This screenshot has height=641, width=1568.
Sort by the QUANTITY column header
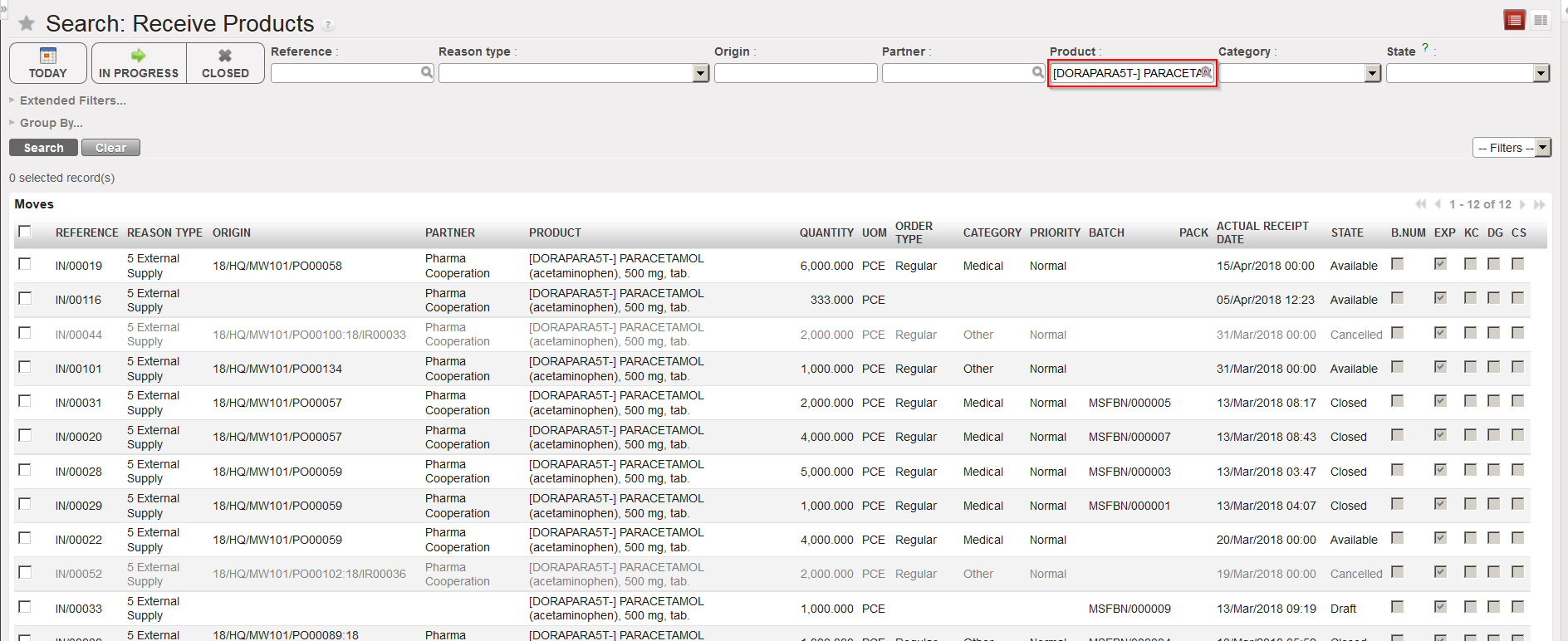point(826,232)
